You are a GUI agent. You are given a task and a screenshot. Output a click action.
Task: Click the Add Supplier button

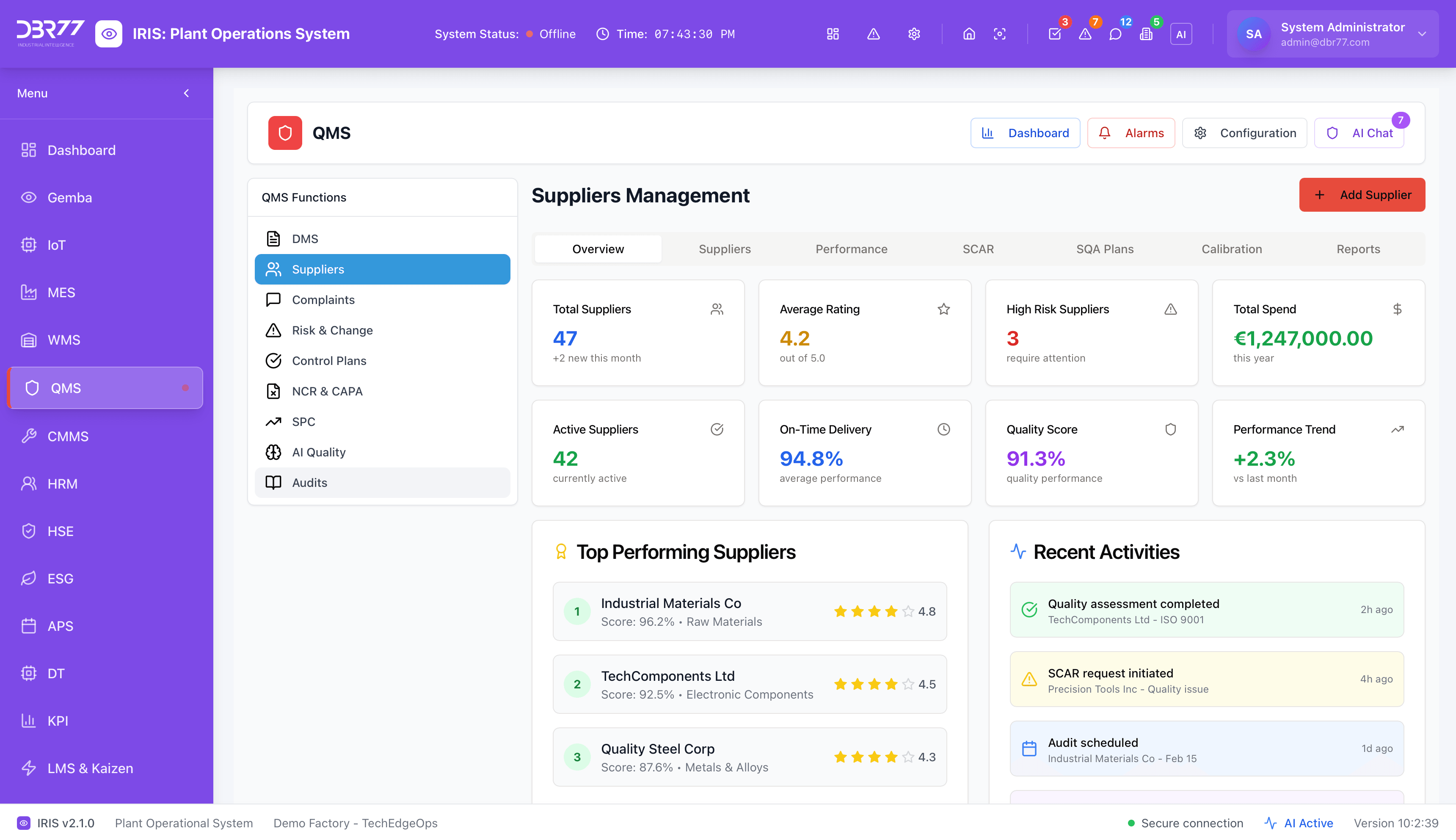[1362, 194]
